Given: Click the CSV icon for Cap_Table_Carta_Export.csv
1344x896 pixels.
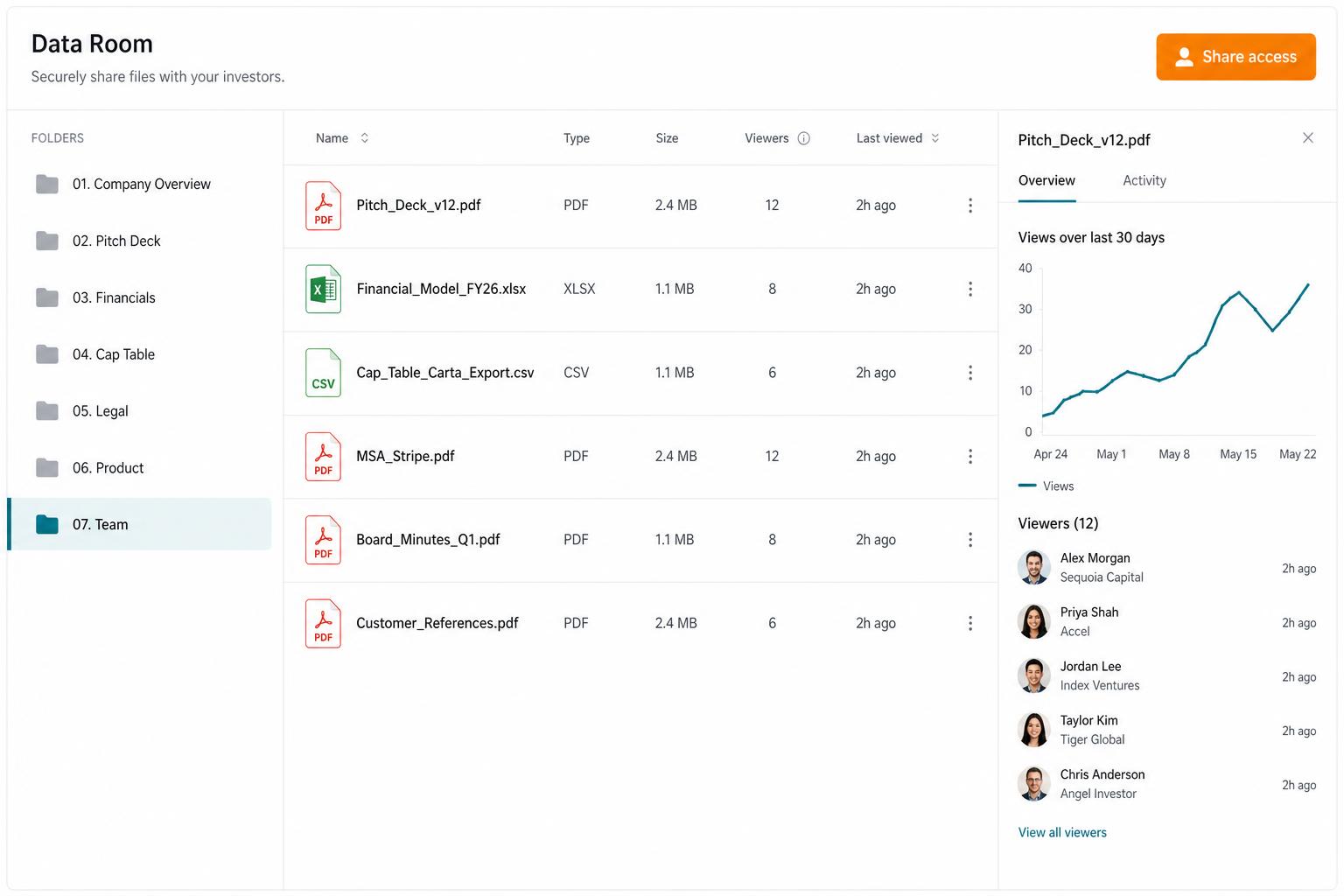Looking at the screenshot, I should pos(323,373).
